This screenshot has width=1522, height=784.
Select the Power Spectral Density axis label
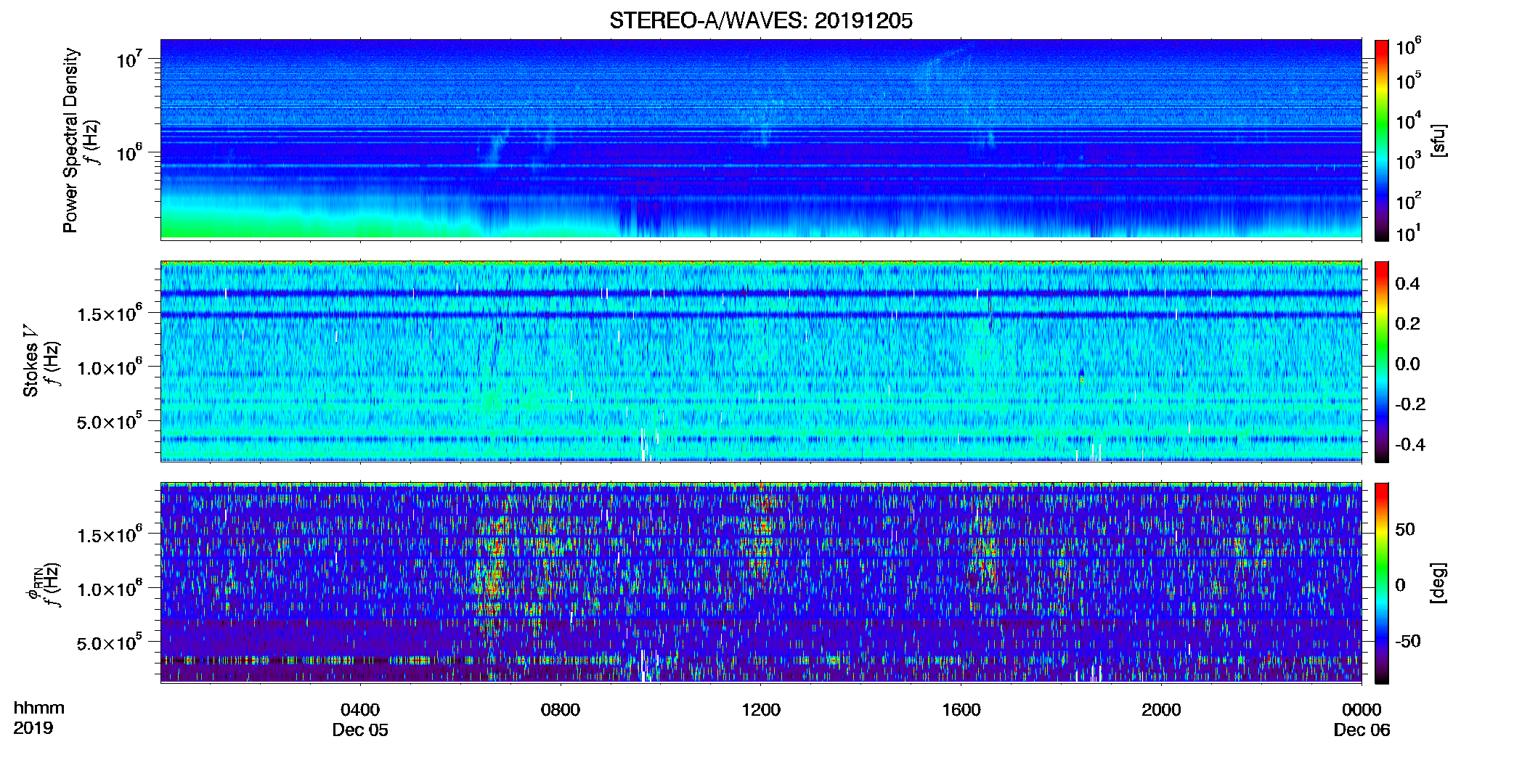tap(70, 140)
